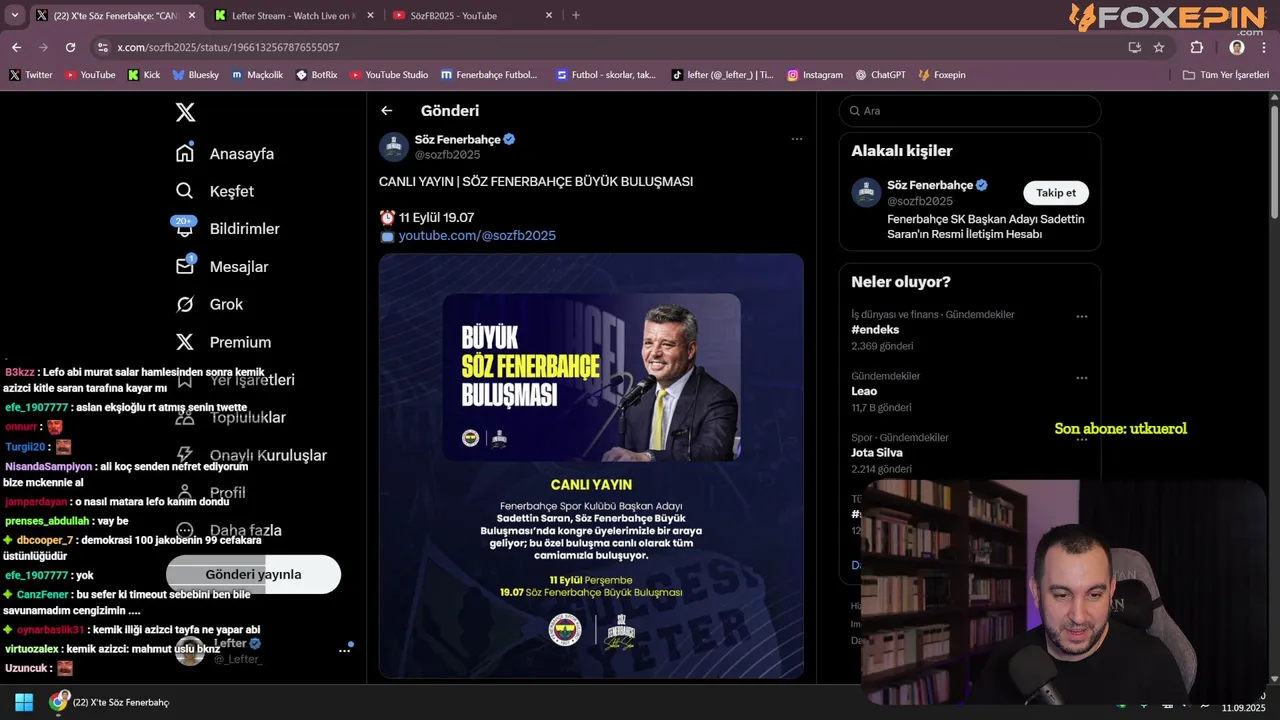
Task: Open the Tüm Yer İşaretleri bookmarks folder
Action: [x=1226, y=75]
